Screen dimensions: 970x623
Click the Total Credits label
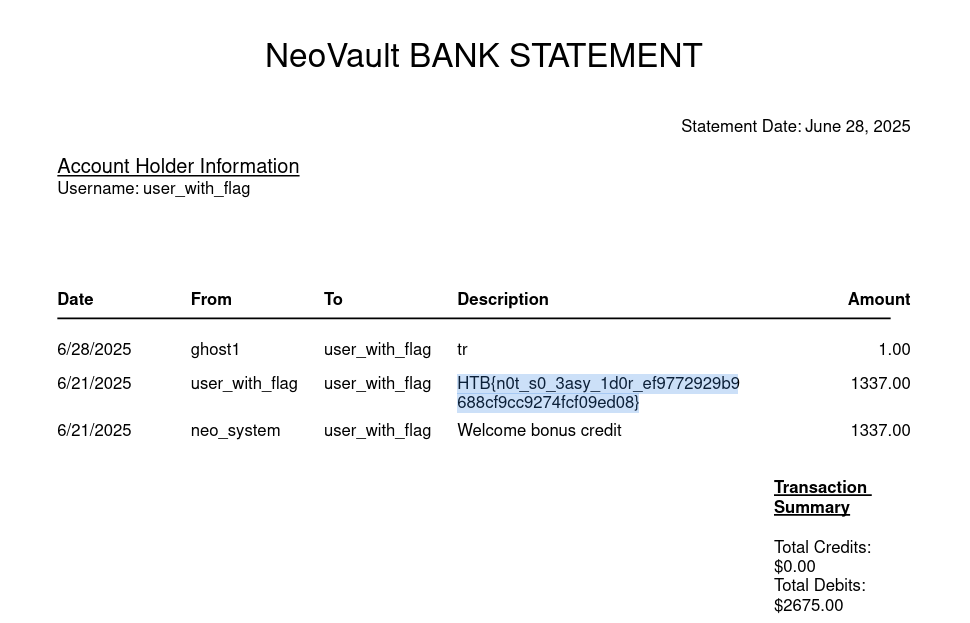tap(822, 548)
